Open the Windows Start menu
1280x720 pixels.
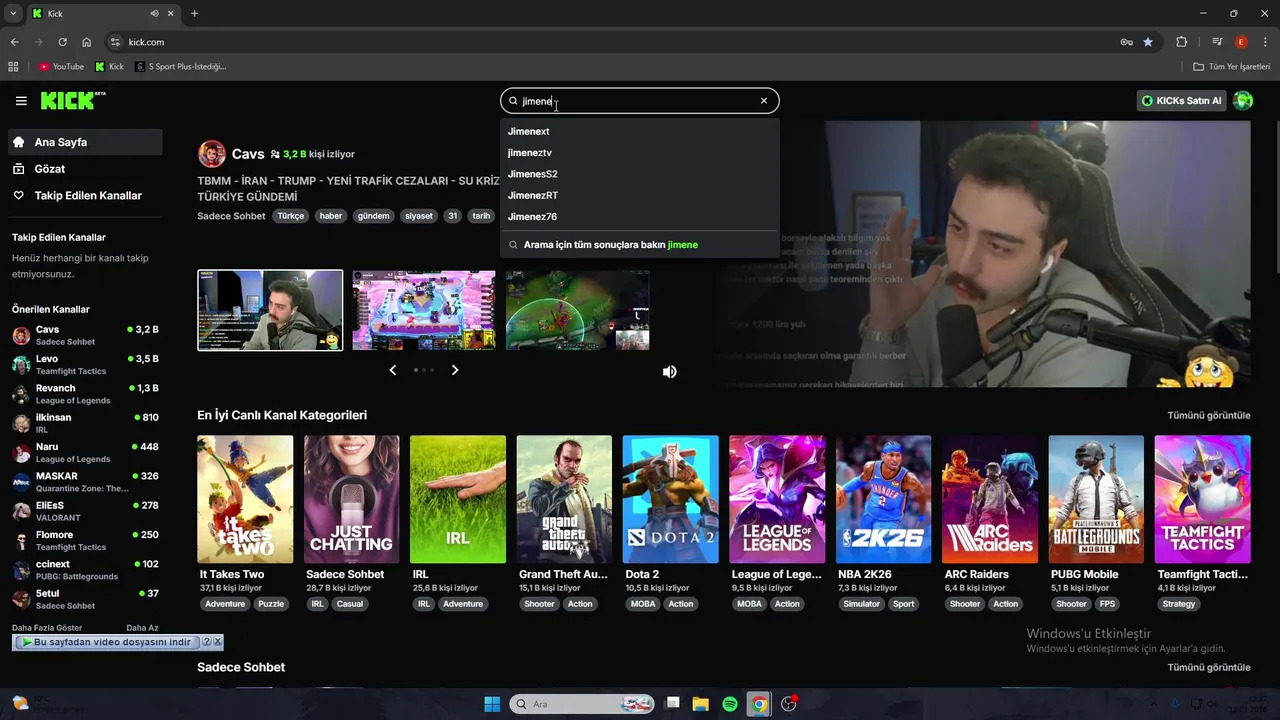point(492,704)
